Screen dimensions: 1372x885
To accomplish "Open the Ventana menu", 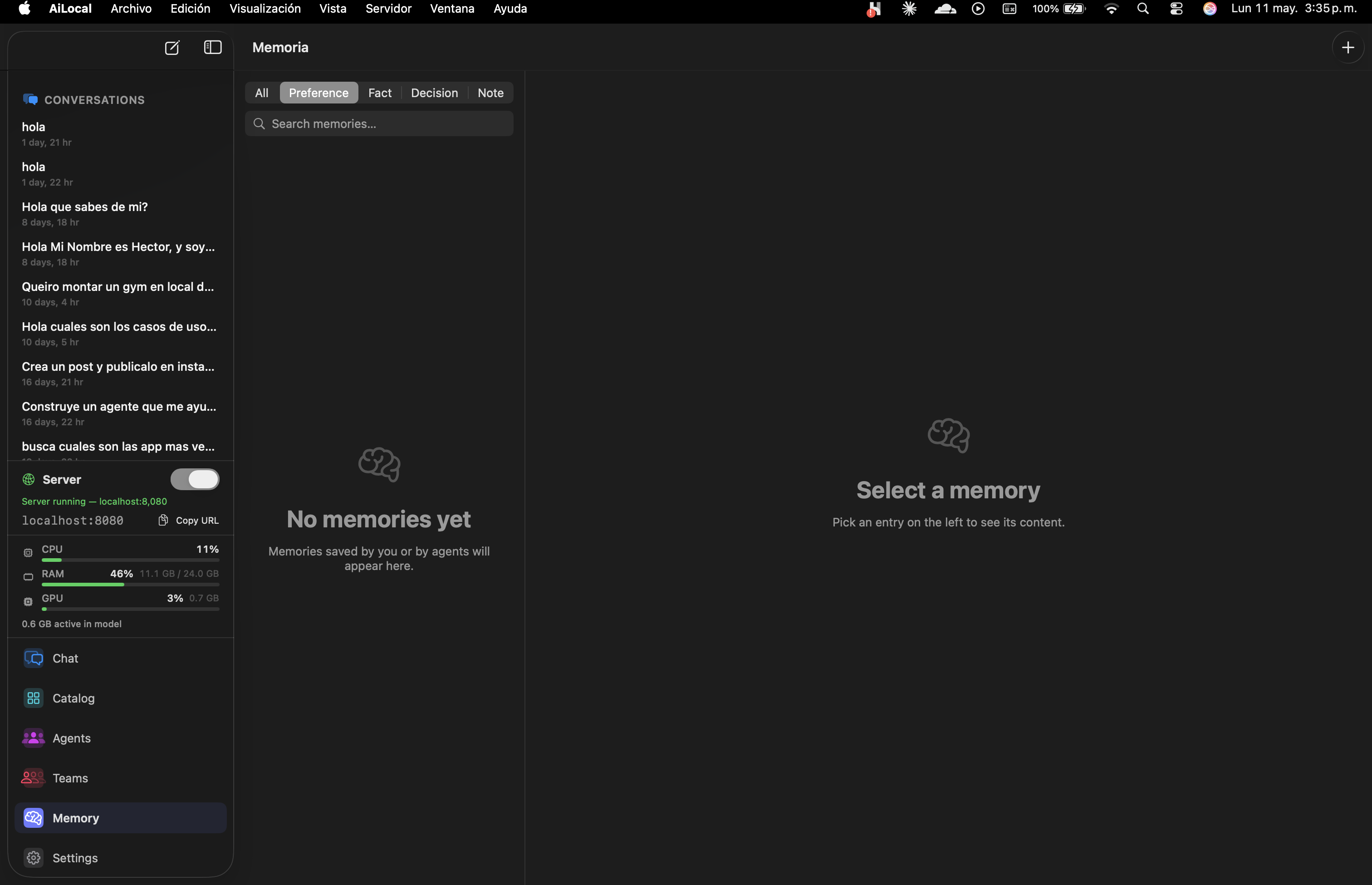I will [x=452, y=9].
